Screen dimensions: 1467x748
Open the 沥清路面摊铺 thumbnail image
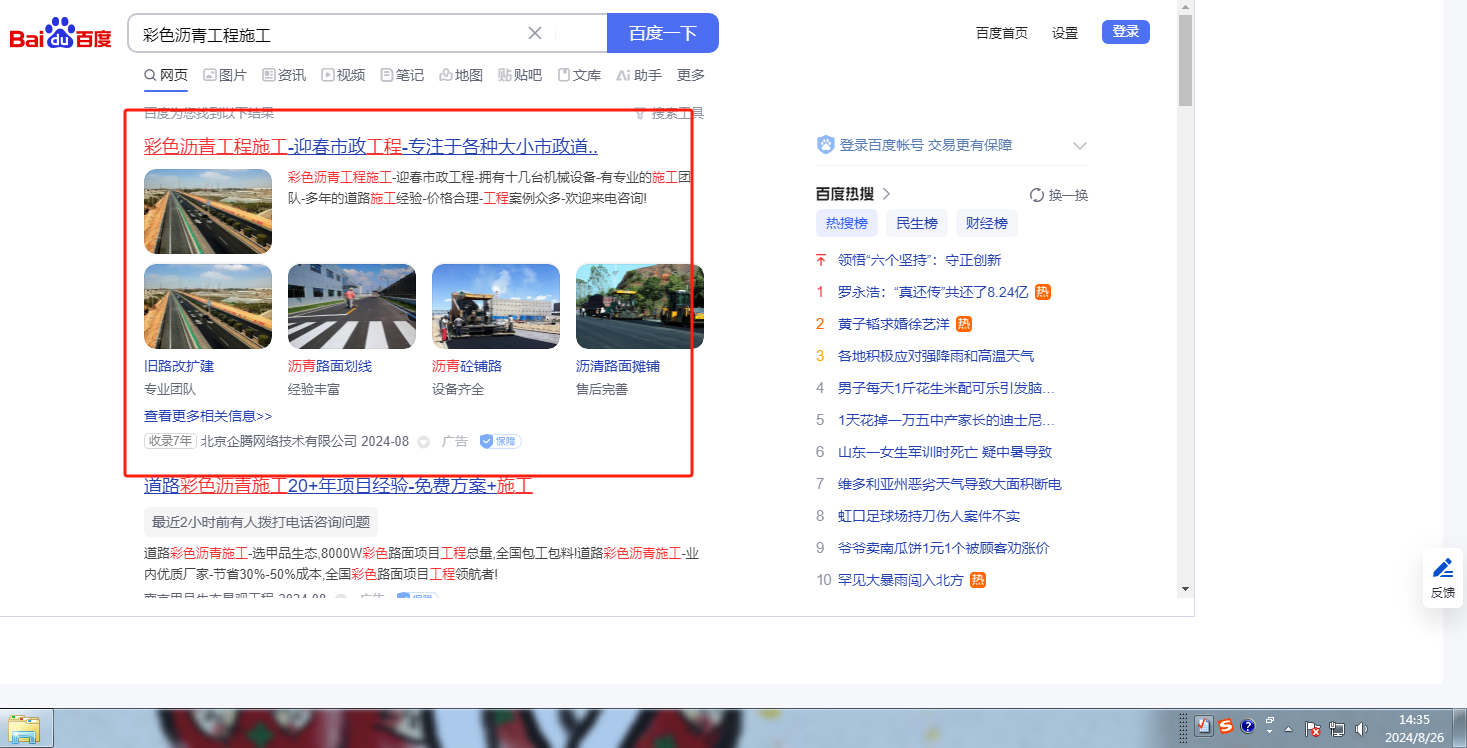point(640,306)
